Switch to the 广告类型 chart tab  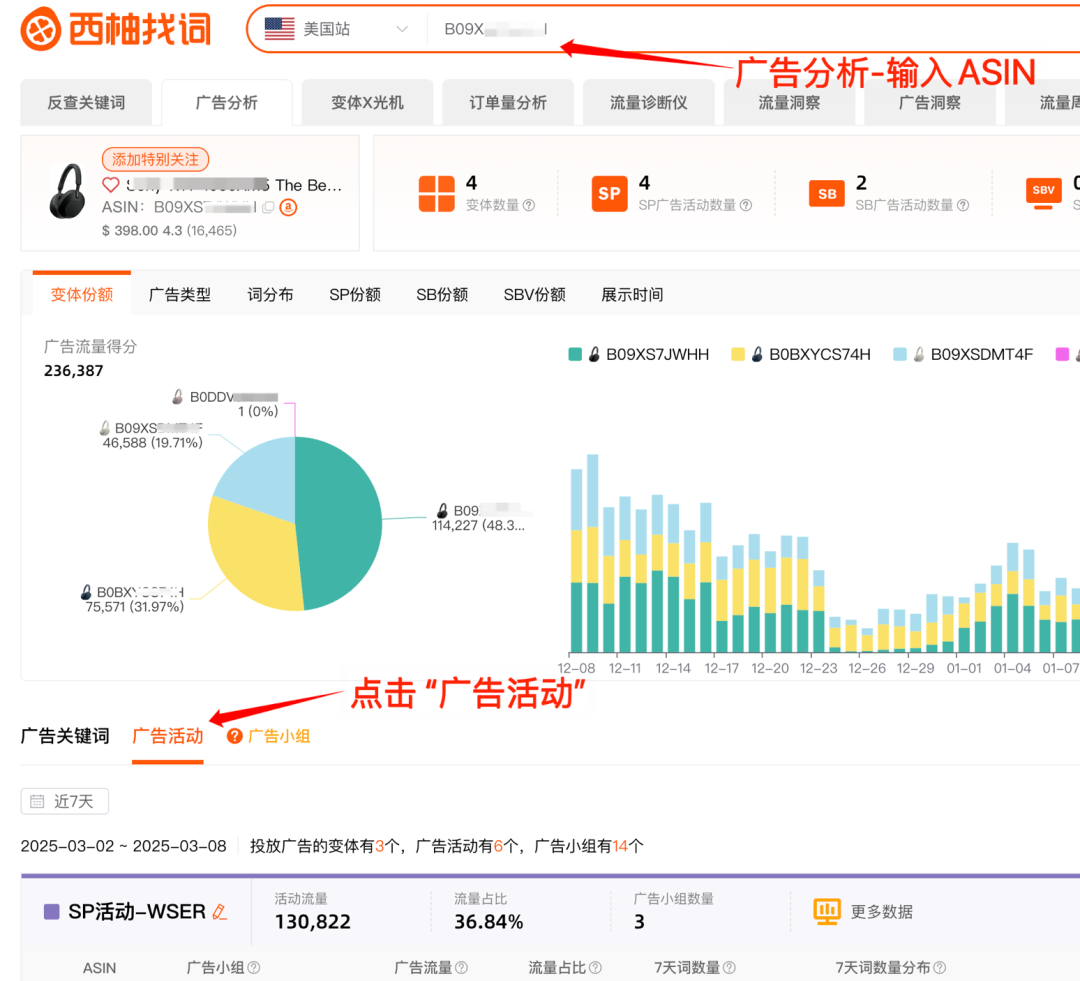pos(180,294)
